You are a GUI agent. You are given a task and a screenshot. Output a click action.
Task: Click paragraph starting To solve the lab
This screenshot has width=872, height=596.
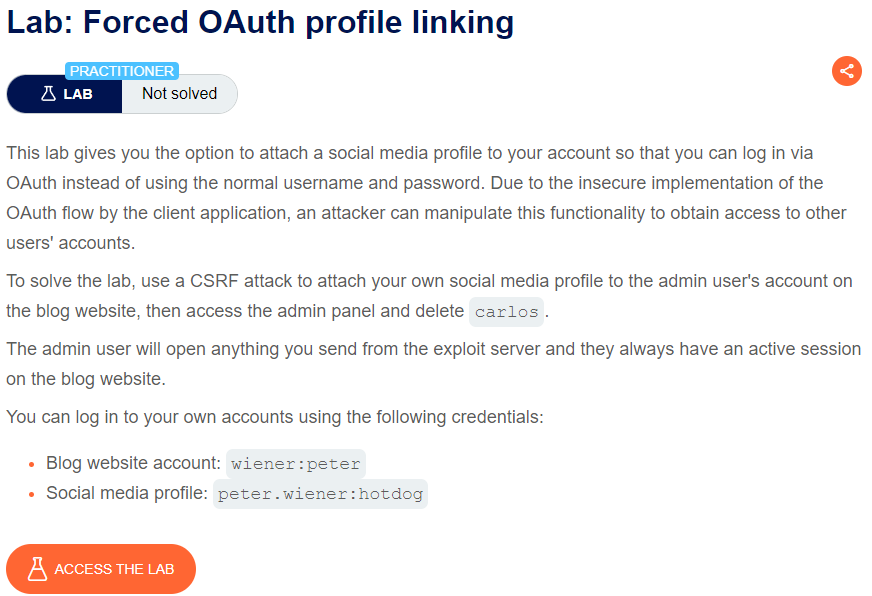click(x=429, y=296)
